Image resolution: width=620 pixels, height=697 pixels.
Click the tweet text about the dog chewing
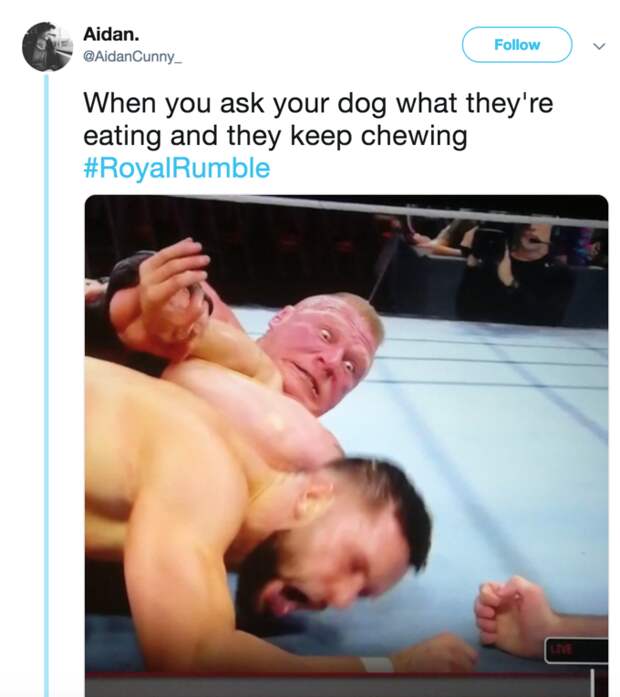318,119
